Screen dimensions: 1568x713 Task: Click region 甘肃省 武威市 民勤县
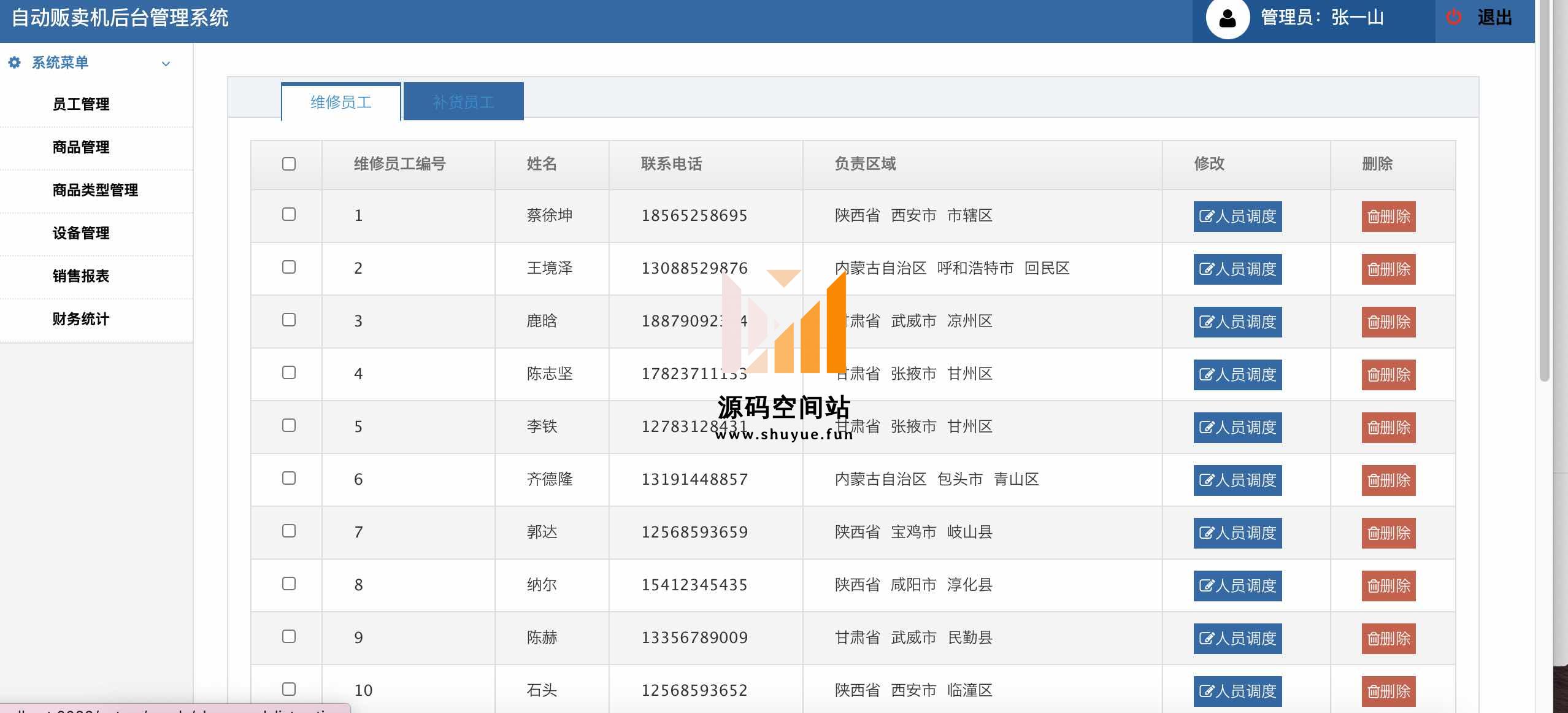point(913,638)
